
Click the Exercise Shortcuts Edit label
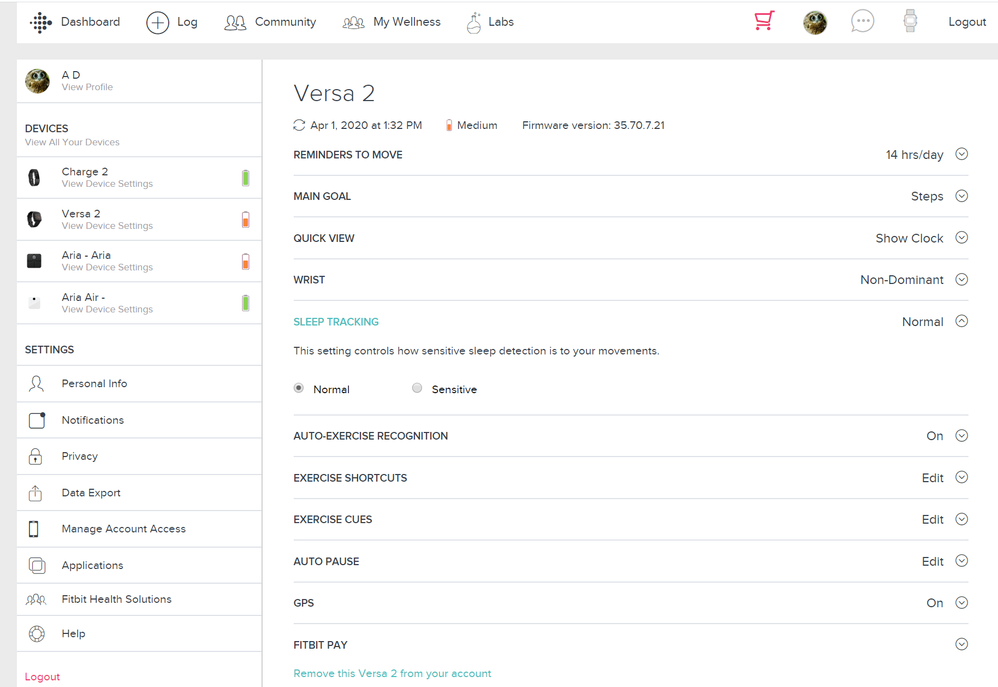point(932,478)
